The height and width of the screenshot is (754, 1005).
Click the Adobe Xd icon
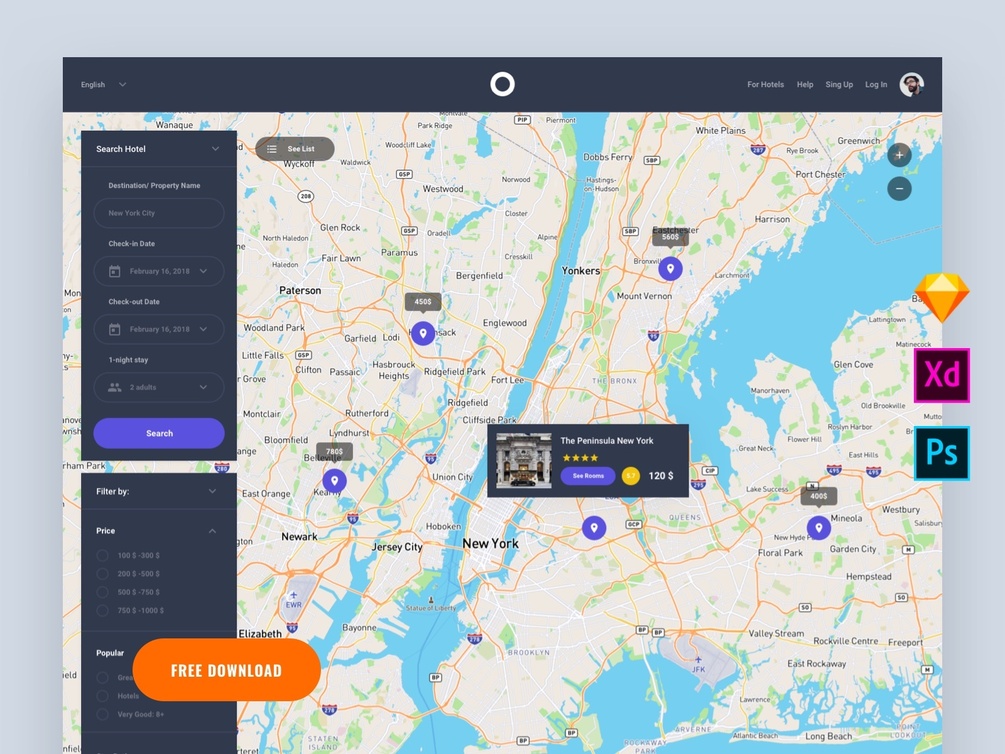[942, 375]
